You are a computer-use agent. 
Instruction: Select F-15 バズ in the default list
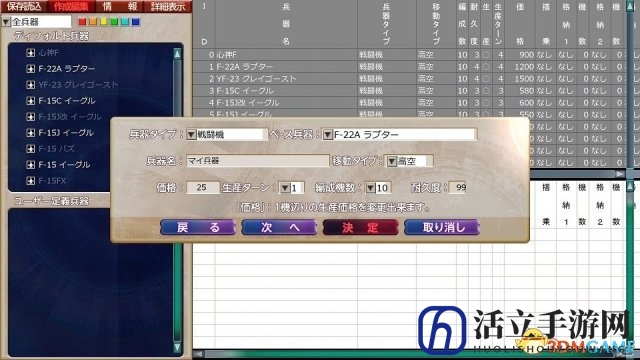pos(56,149)
